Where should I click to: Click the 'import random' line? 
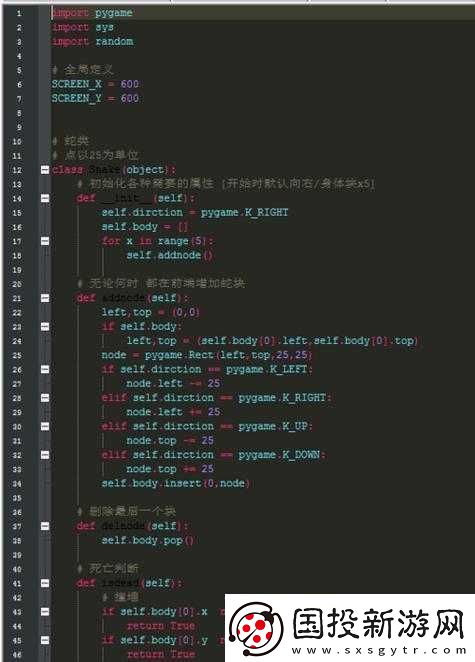[92, 41]
